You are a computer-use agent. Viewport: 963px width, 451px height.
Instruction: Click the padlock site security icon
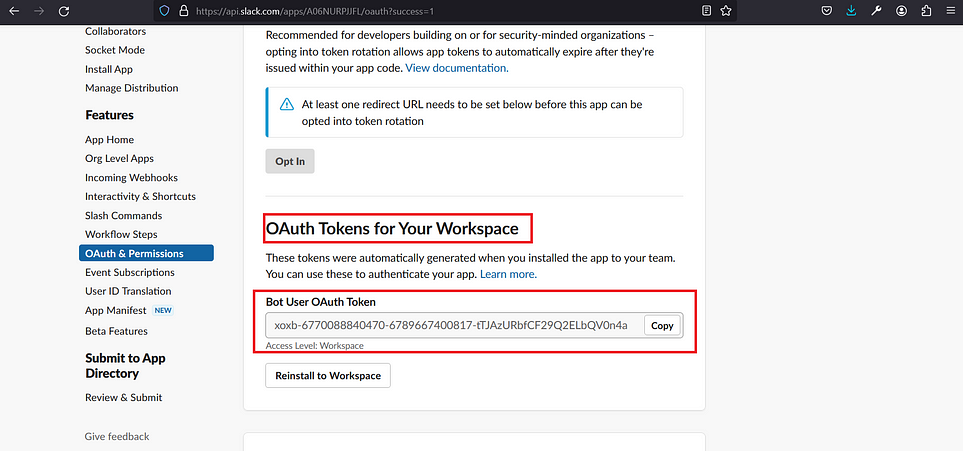[x=182, y=10]
